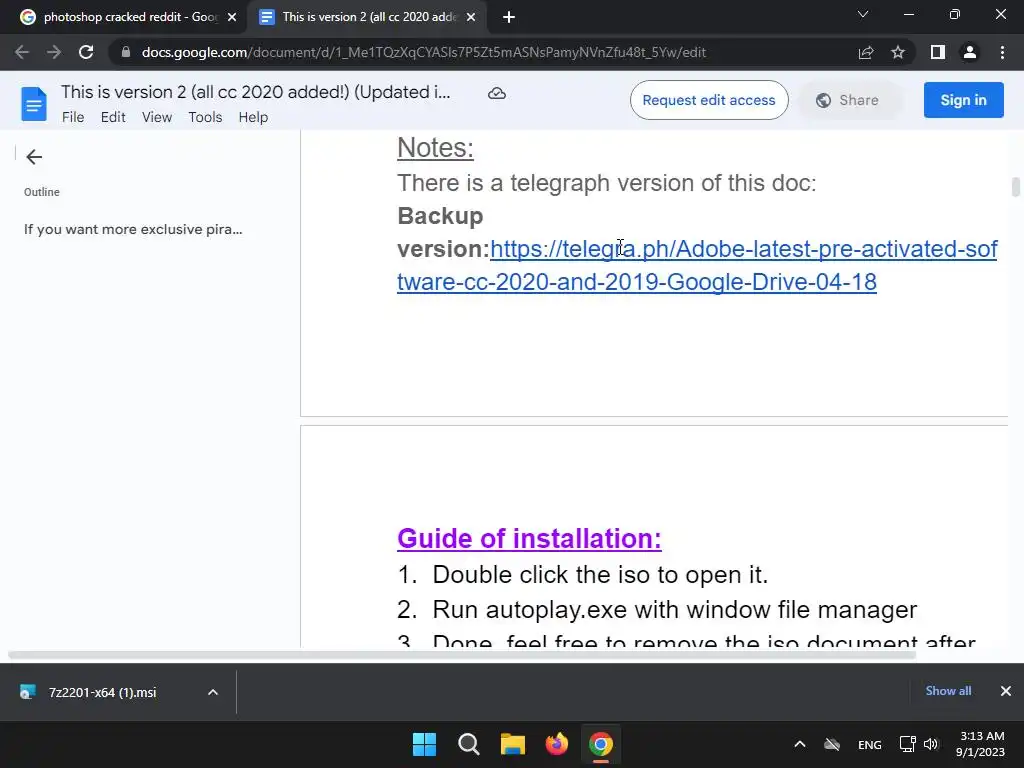This screenshot has width=1024, height=768.
Task: Close the downloads bar
Action: (x=1006, y=691)
